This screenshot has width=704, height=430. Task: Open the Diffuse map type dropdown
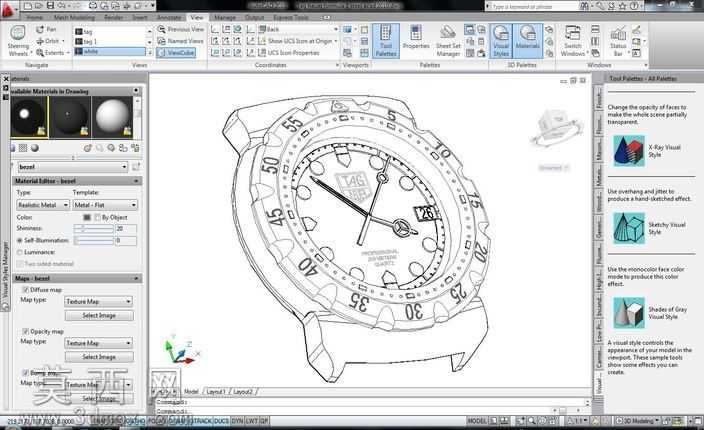[98, 301]
